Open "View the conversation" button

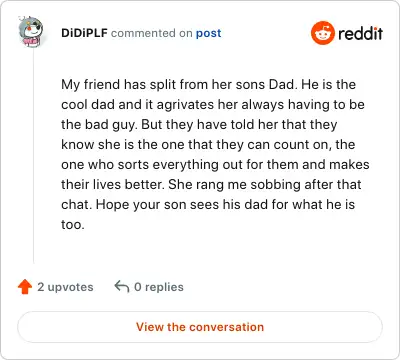(200, 327)
